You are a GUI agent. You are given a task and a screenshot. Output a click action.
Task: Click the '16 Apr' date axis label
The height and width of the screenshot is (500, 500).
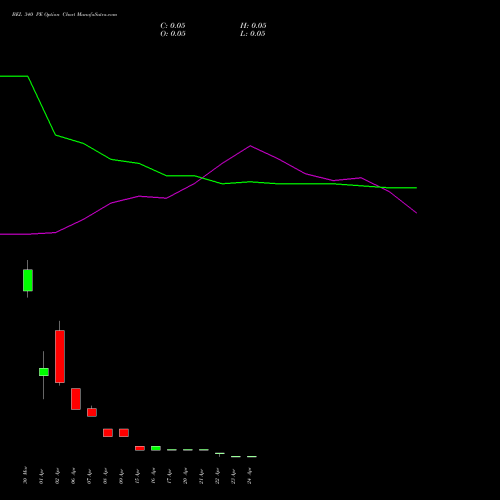(x=153, y=476)
